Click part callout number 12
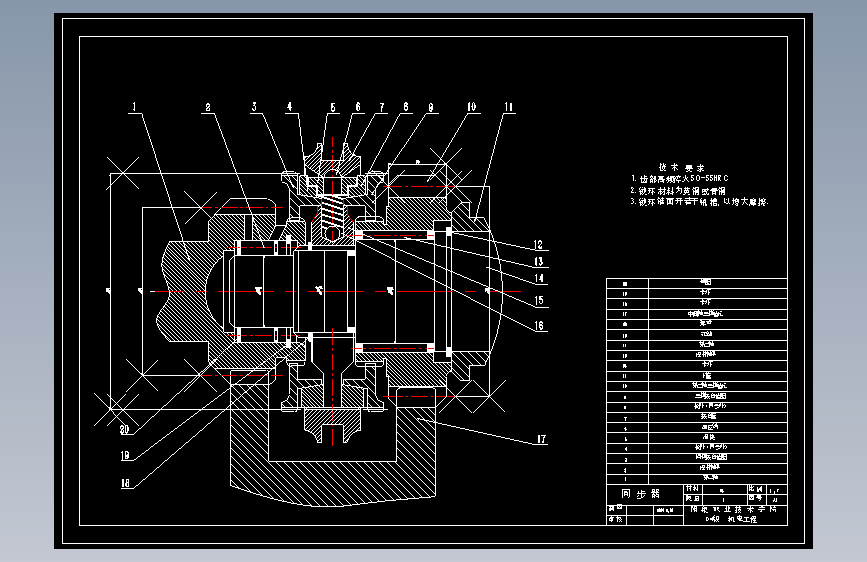The width and height of the screenshot is (867, 562). (x=539, y=244)
